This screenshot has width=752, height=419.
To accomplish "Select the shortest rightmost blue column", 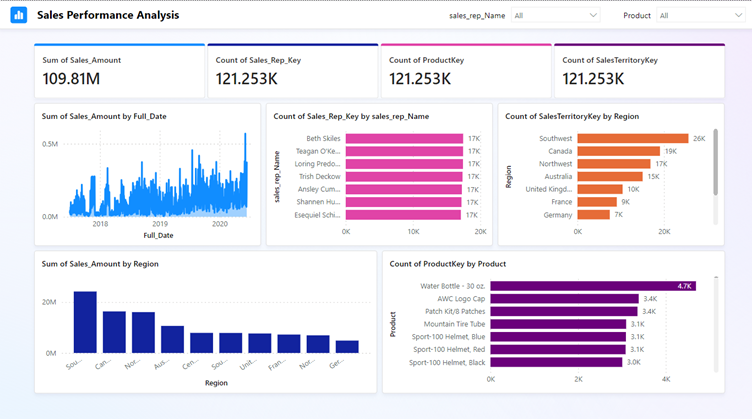I will (347, 346).
